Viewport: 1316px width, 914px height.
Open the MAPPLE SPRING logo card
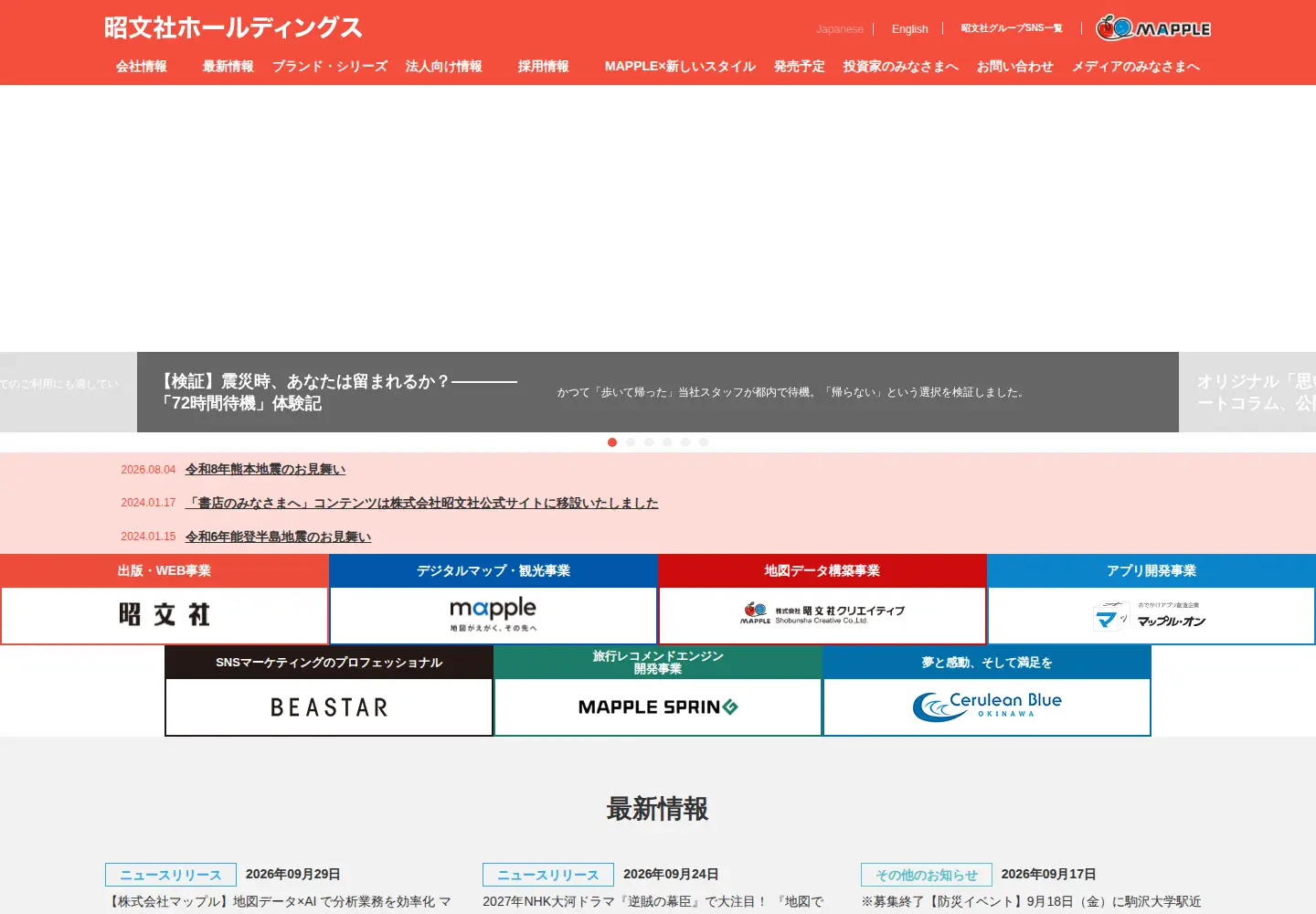[x=658, y=707]
